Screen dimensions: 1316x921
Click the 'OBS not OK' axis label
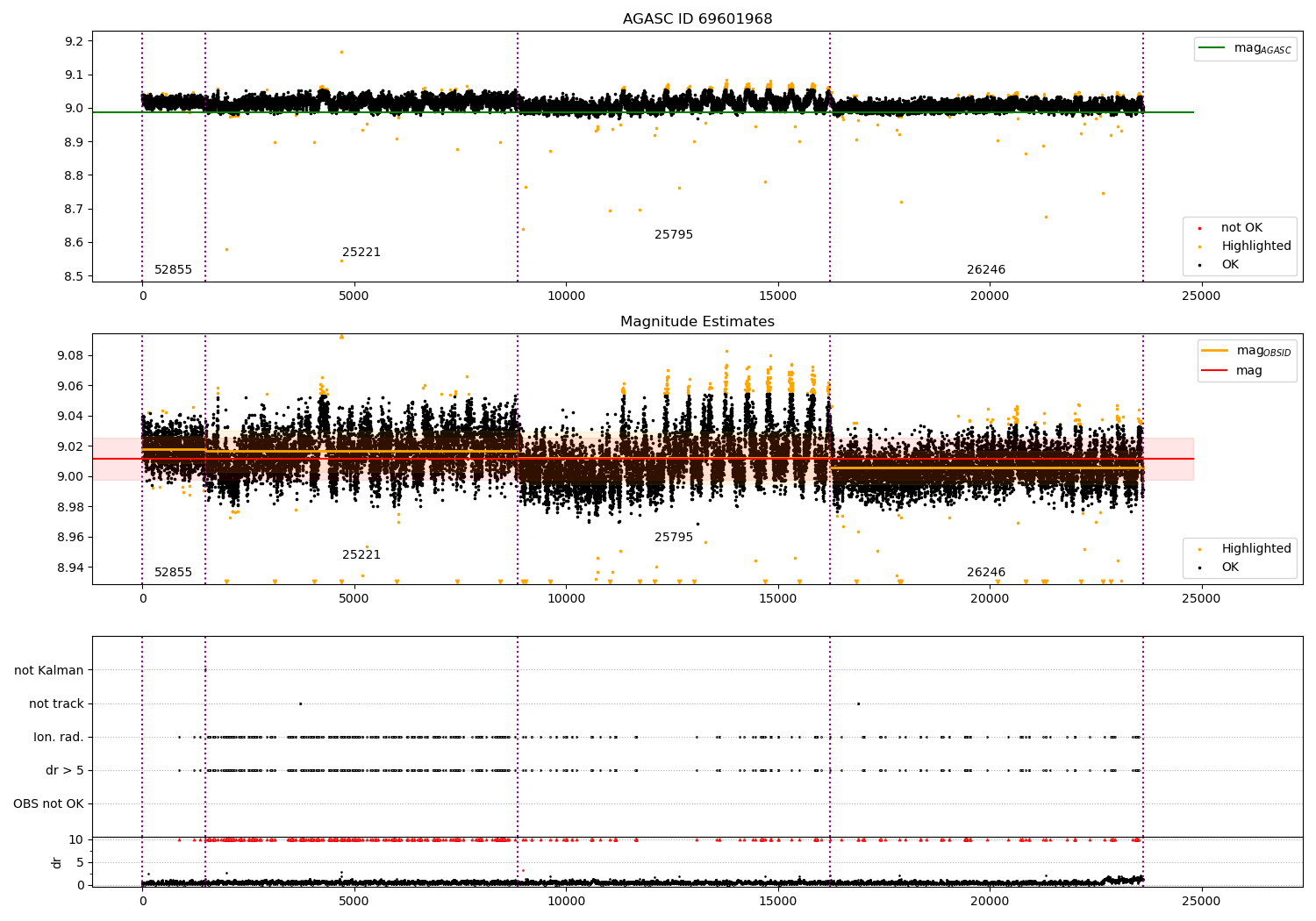[x=48, y=804]
